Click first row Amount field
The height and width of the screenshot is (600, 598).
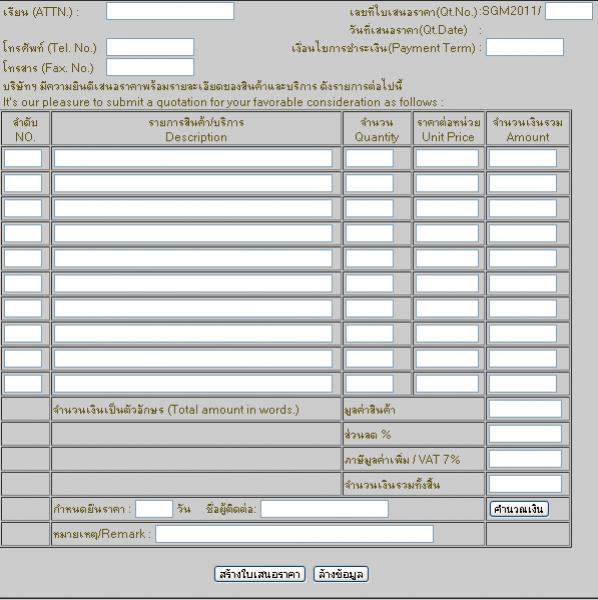click(523, 158)
